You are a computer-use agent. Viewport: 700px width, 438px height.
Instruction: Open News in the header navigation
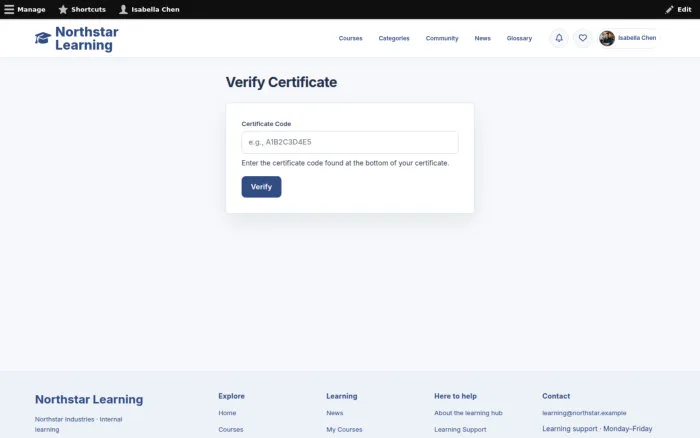pyautogui.click(x=483, y=38)
